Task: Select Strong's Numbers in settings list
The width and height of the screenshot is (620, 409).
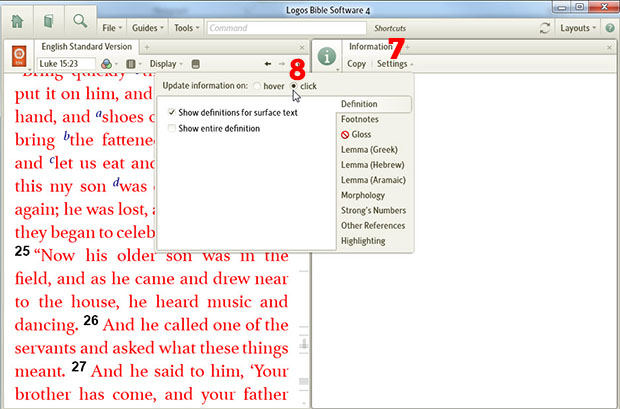Action: [373, 210]
